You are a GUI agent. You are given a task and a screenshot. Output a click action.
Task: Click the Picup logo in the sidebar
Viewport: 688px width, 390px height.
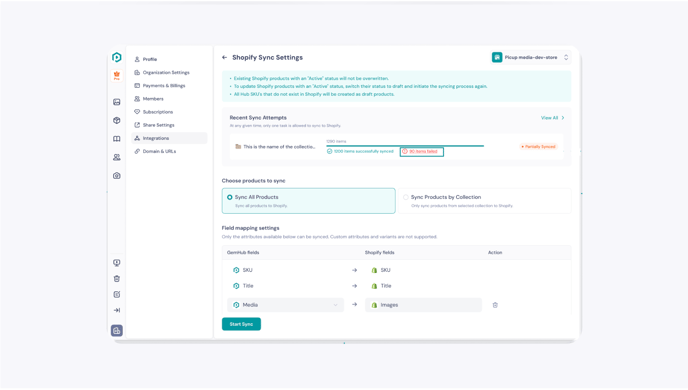[x=117, y=57]
